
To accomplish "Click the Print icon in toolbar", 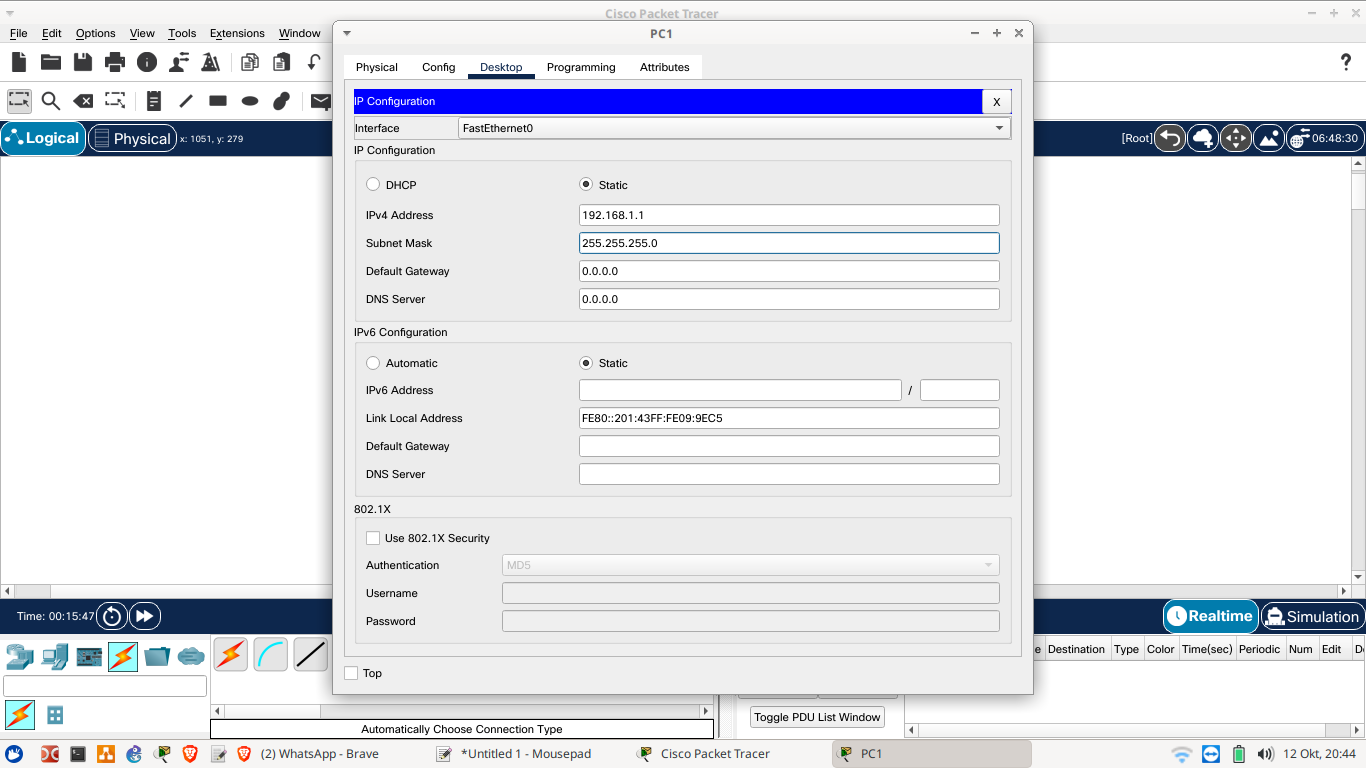I will 115,62.
